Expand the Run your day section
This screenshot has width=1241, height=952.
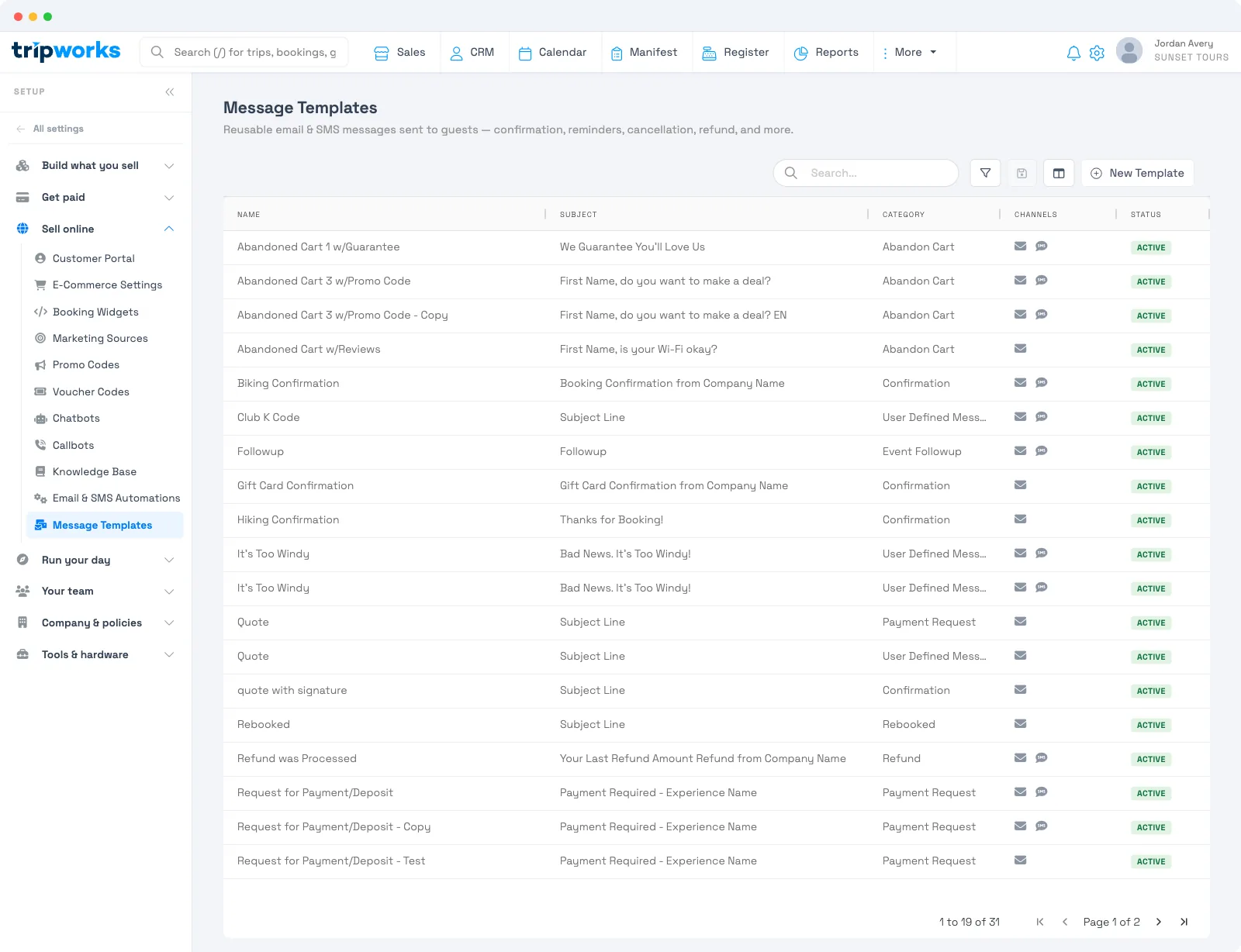(95, 560)
